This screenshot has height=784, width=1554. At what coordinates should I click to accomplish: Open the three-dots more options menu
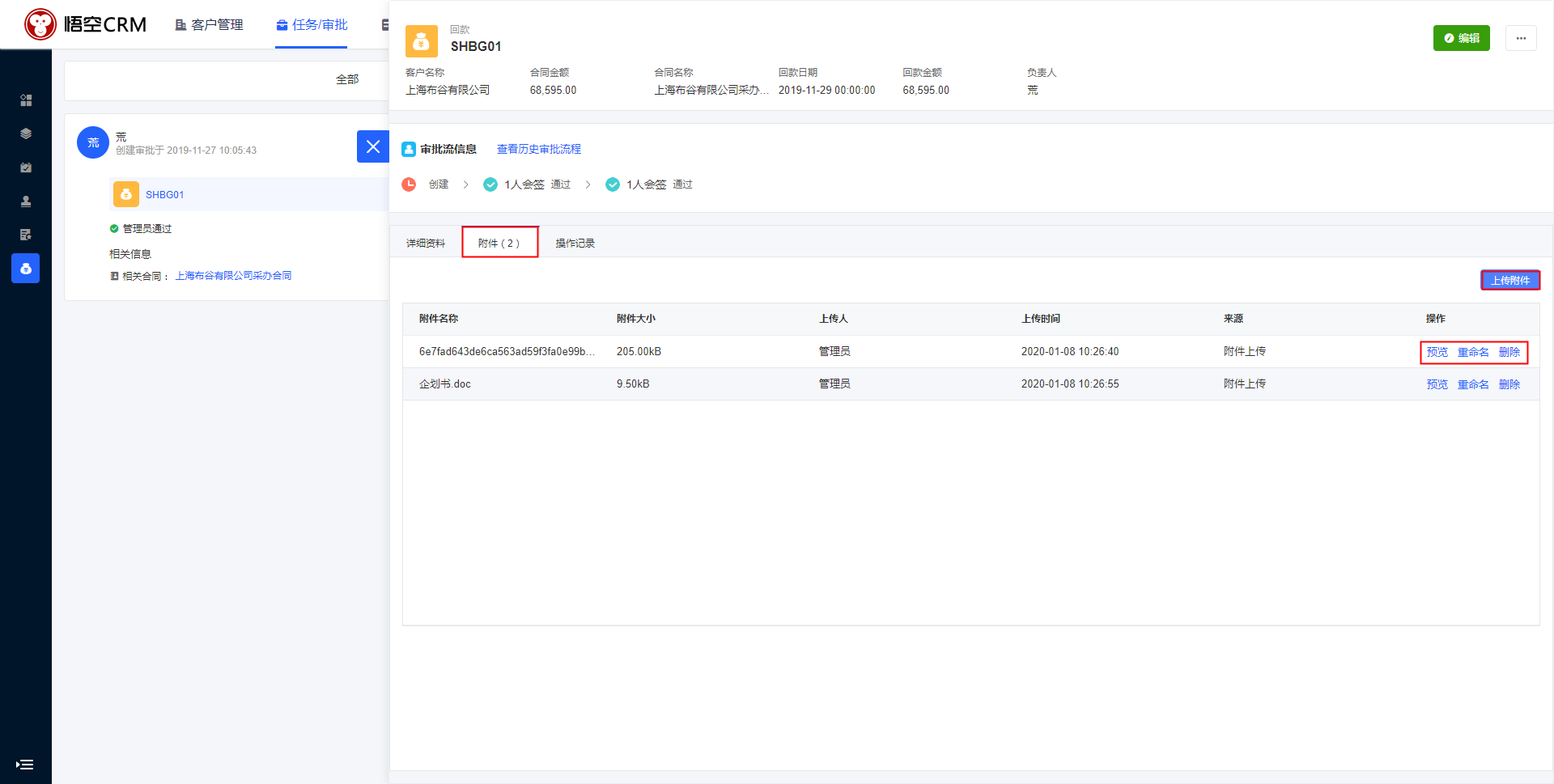1521,38
